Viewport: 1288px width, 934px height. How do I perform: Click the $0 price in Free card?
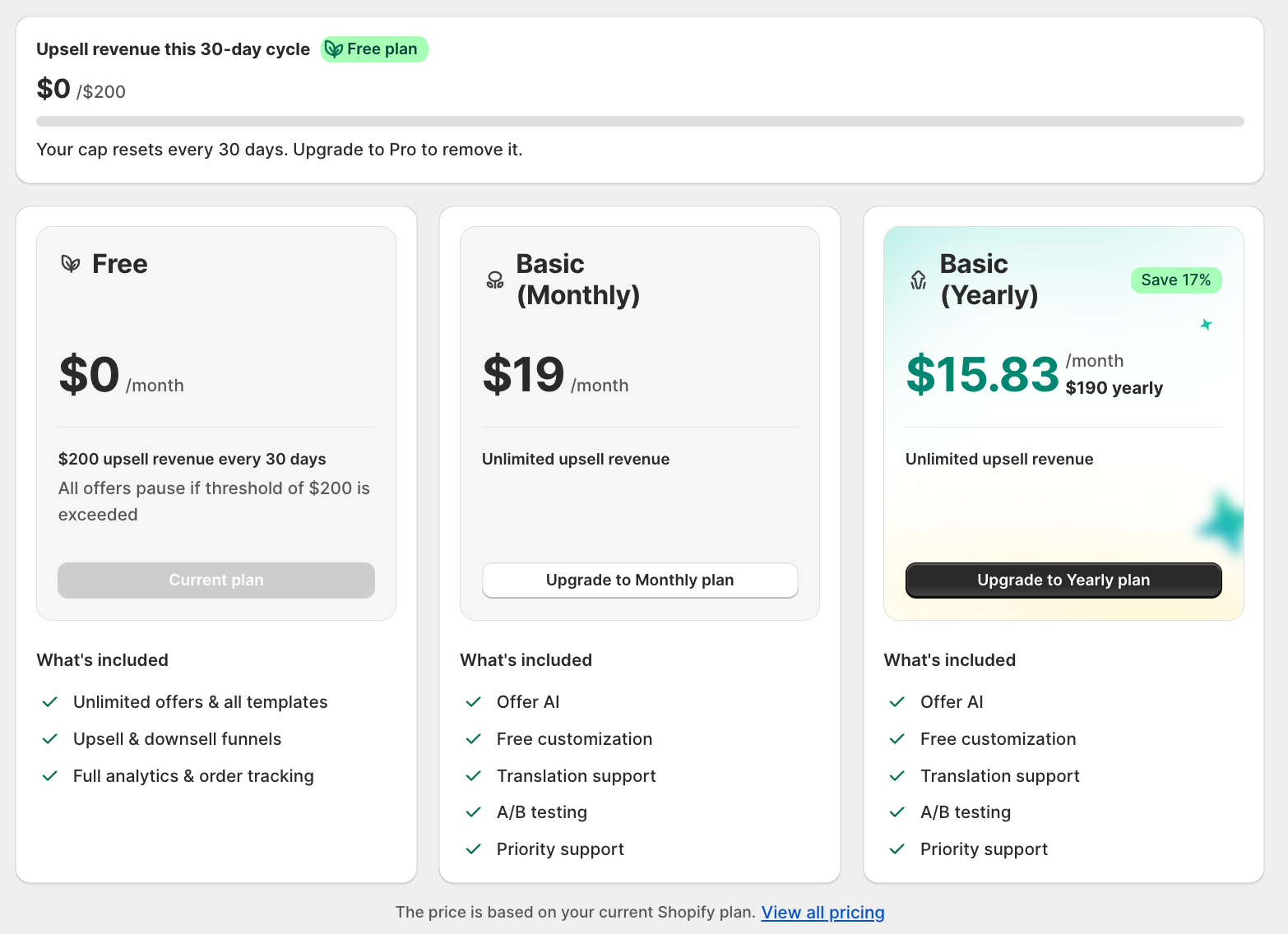(89, 374)
